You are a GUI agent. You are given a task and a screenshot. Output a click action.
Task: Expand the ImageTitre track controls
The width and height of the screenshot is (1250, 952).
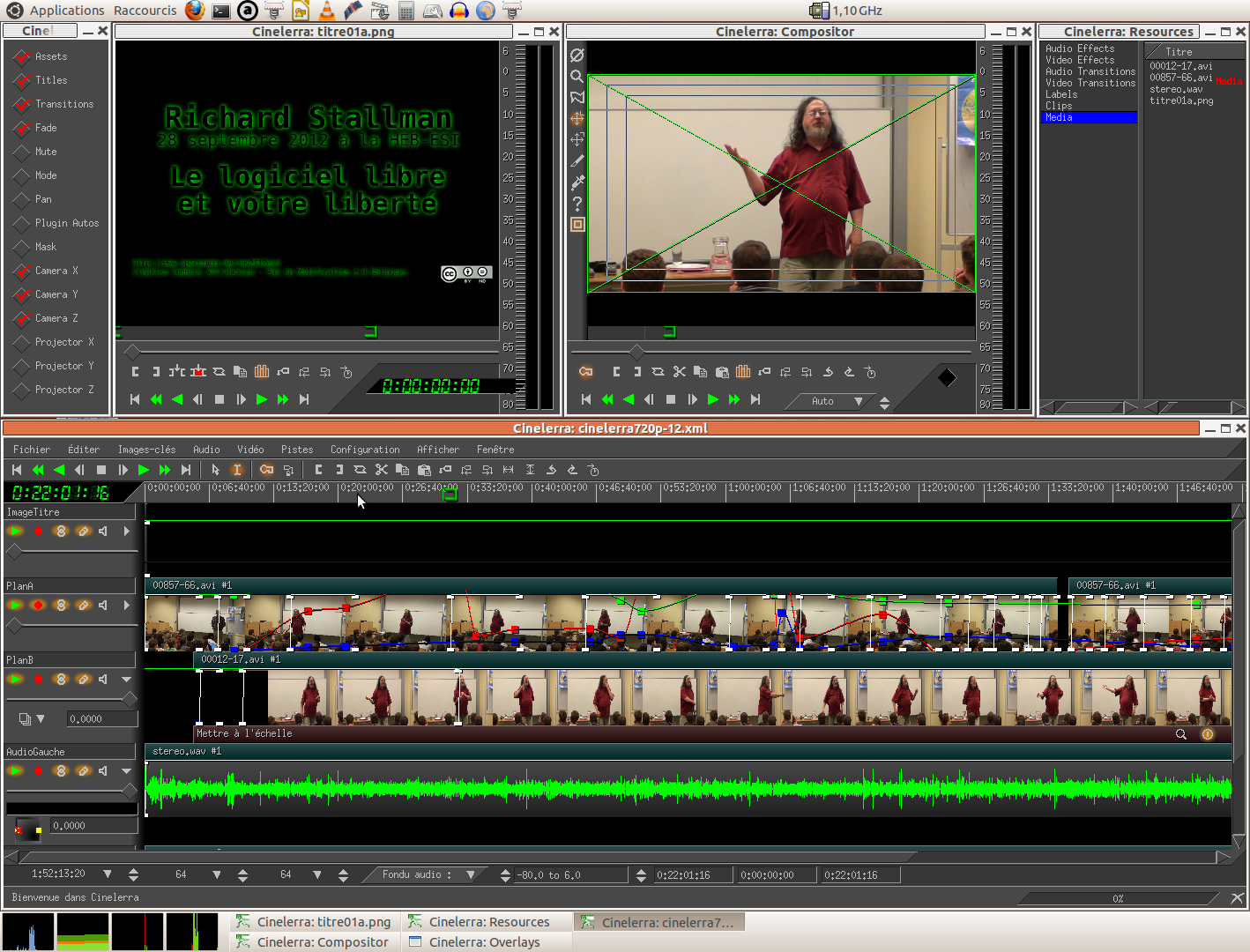coord(127,531)
